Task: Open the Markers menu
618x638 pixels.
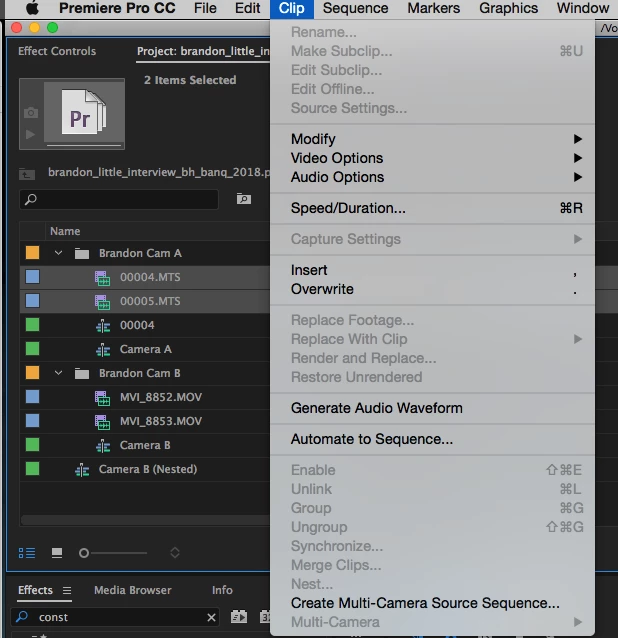Action: 434,8
